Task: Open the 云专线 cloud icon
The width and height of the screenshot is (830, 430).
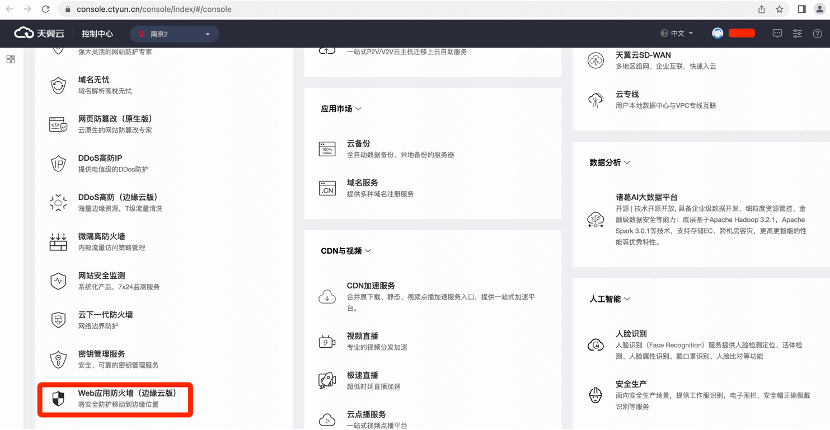Action: (x=596, y=100)
